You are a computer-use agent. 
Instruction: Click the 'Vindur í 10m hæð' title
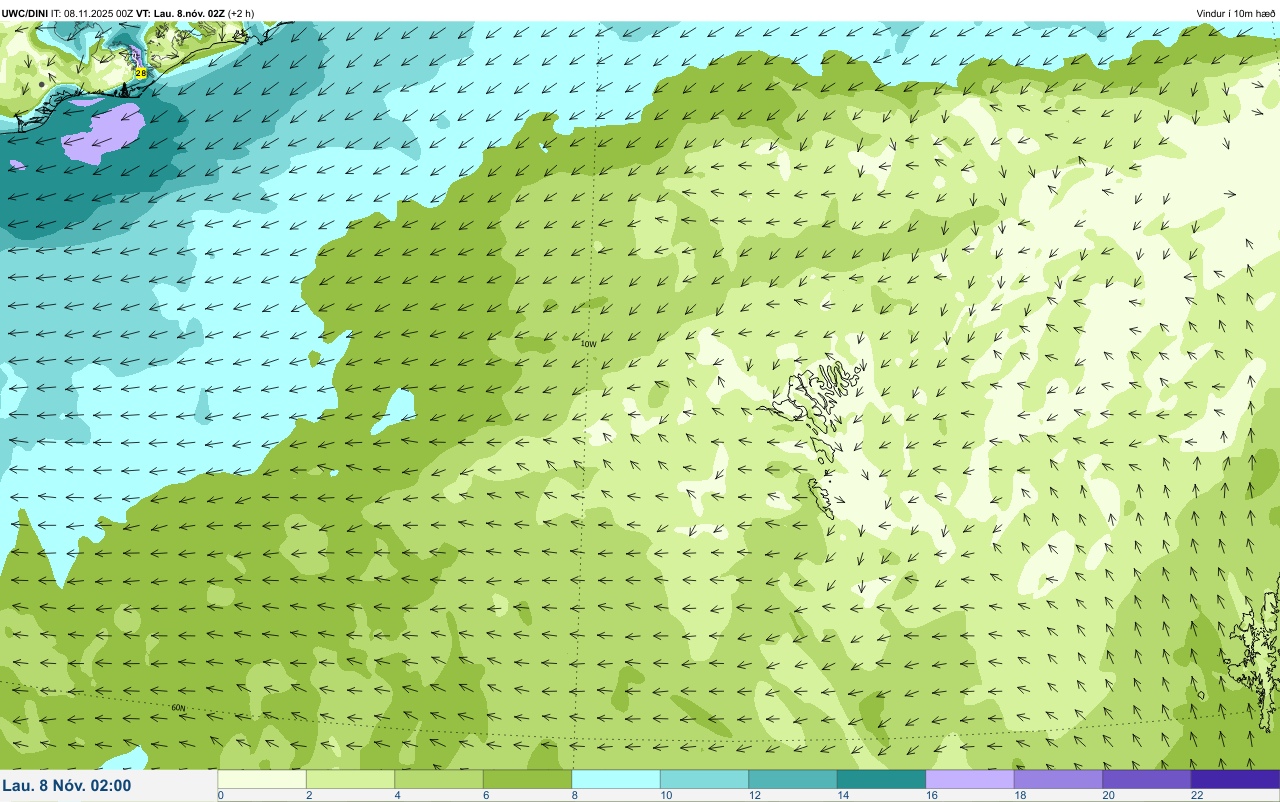pyautogui.click(x=1235, y=13)
